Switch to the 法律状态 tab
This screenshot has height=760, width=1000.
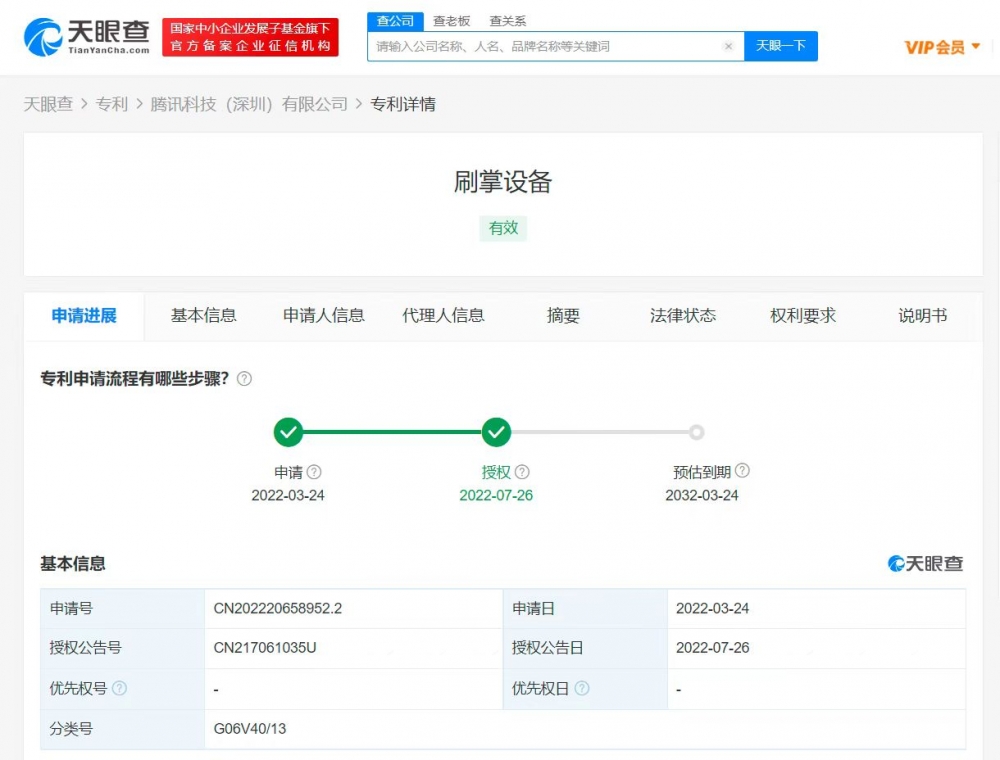pyautogui.click(x=683, y=316)
